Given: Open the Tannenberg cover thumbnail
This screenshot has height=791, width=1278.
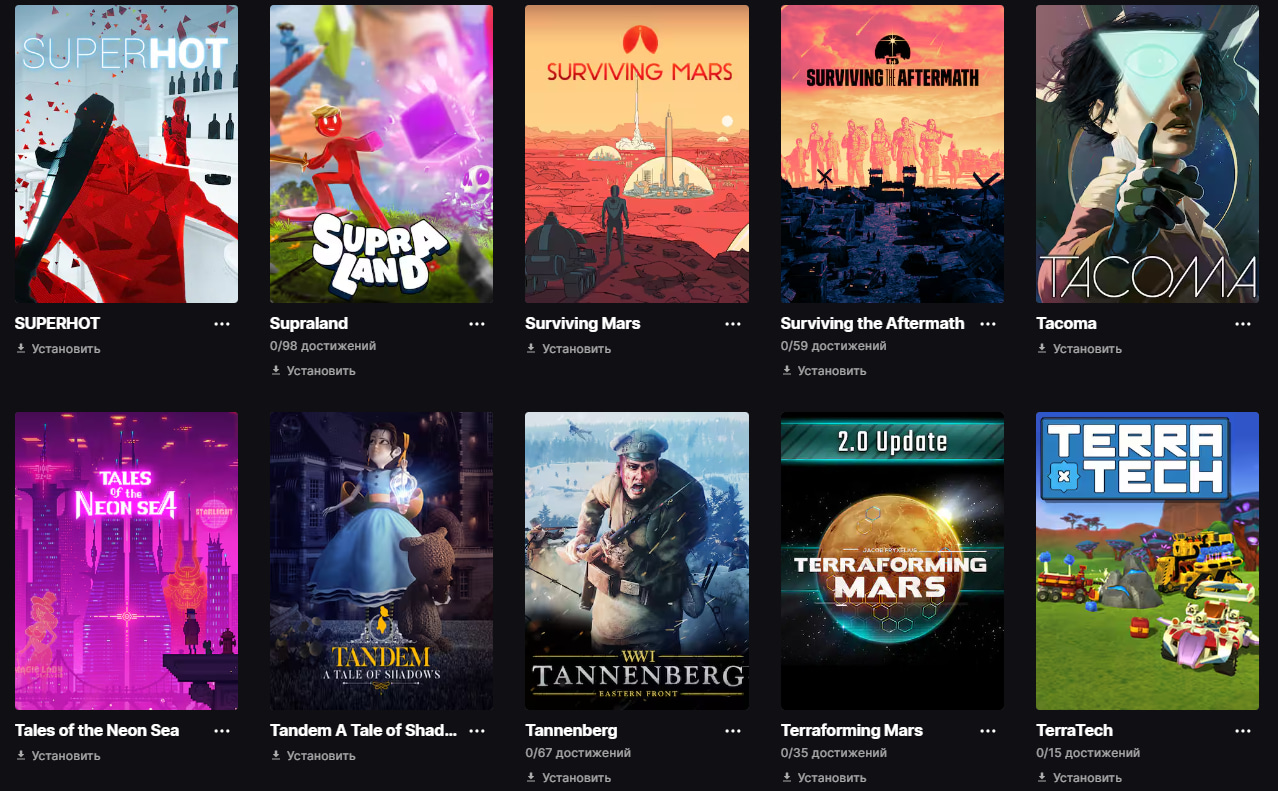Looking at the screenshot, I should click(x=637, y=561).
